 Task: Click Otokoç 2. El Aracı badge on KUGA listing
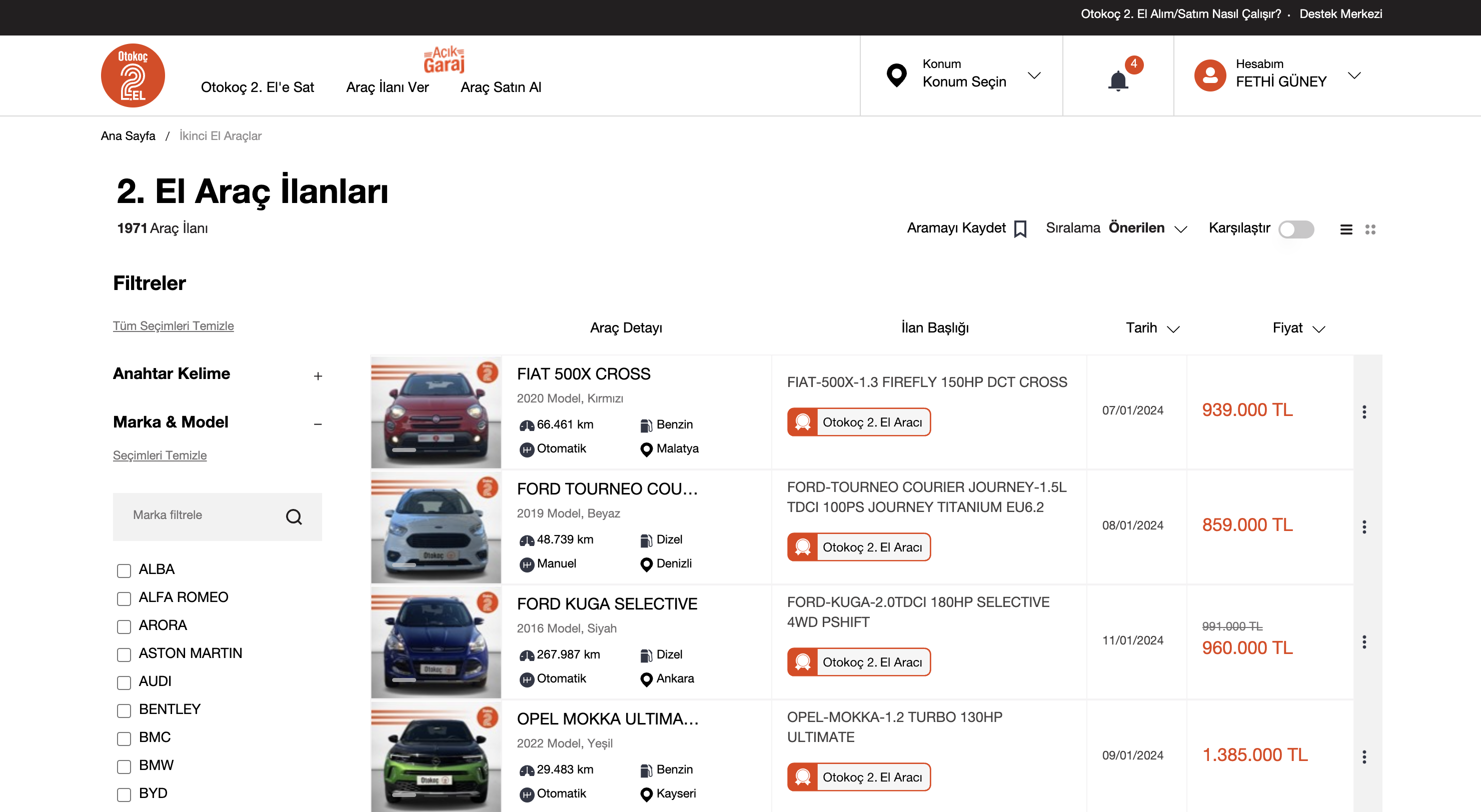(859, 661)
